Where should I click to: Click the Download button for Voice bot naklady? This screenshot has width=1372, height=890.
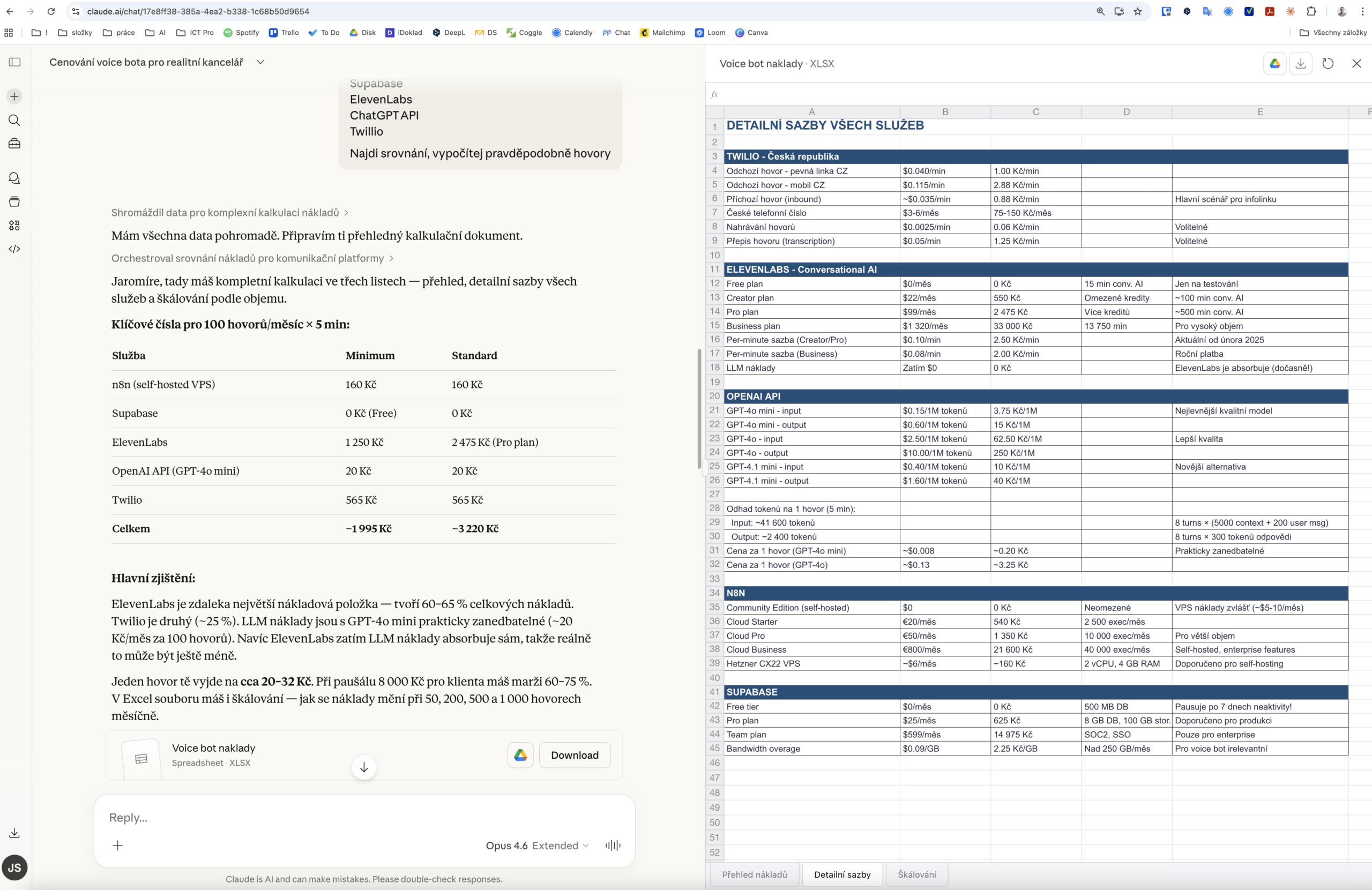tap(574, 755)
